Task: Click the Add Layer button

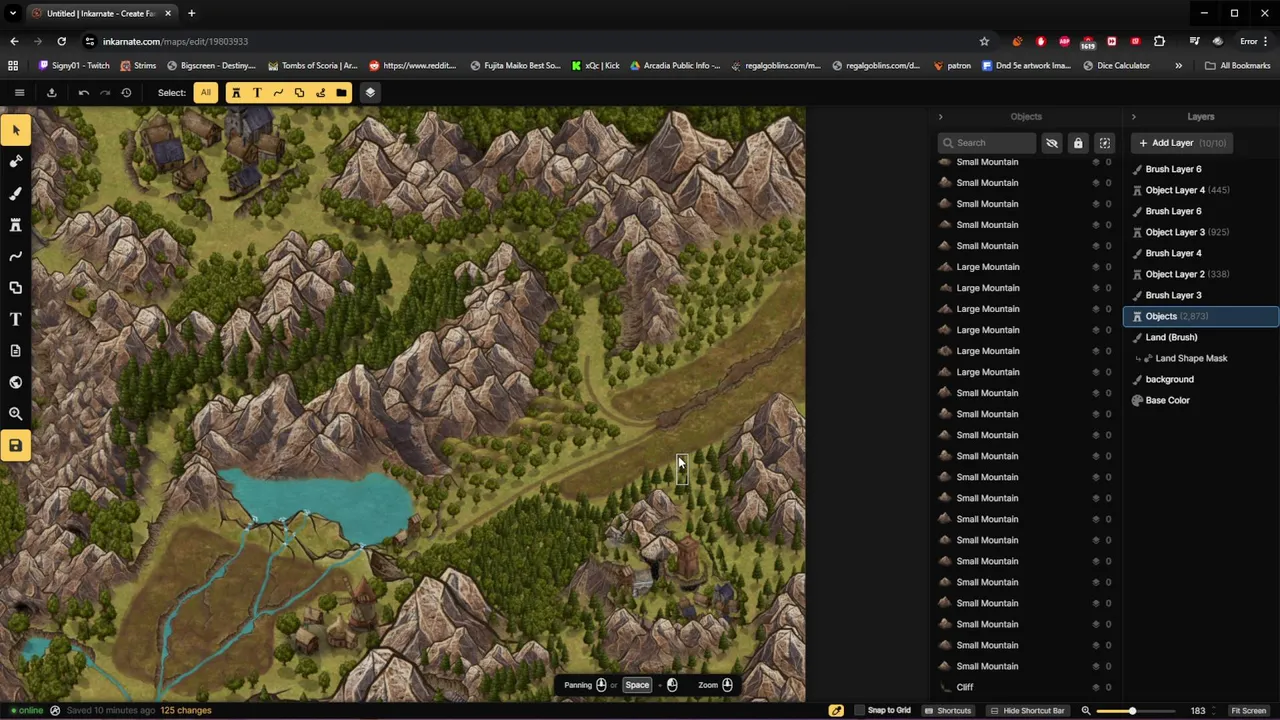Action: click(1182, 143)
